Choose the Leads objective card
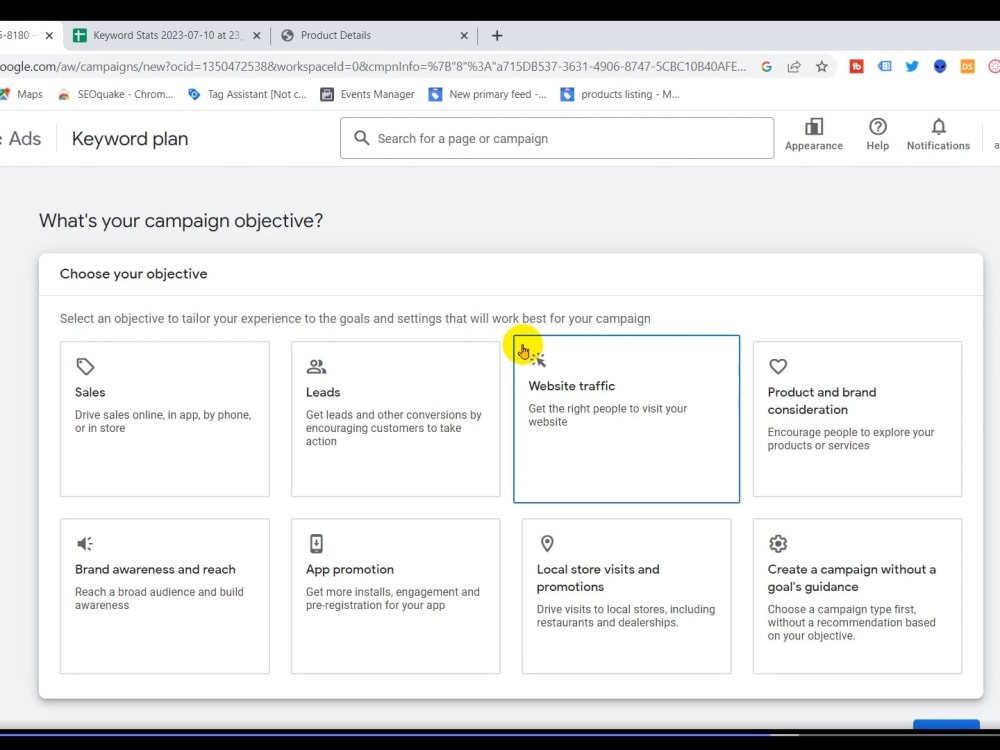Screen dimensions: 1000x750 [x=395, y=419]
